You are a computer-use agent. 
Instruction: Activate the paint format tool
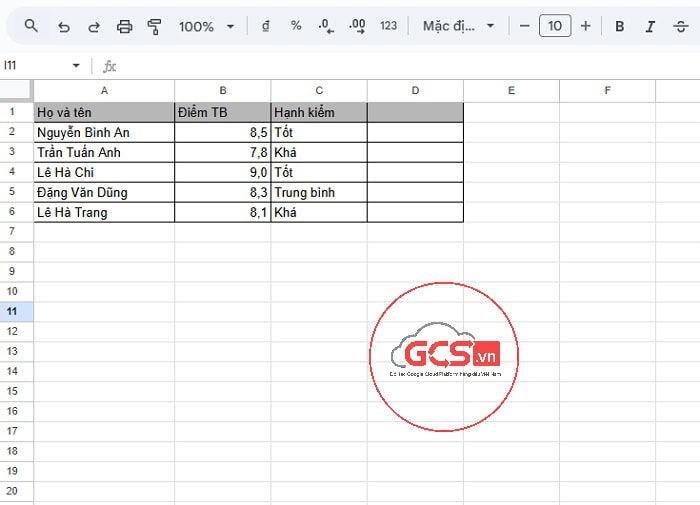tap(154, 26)
